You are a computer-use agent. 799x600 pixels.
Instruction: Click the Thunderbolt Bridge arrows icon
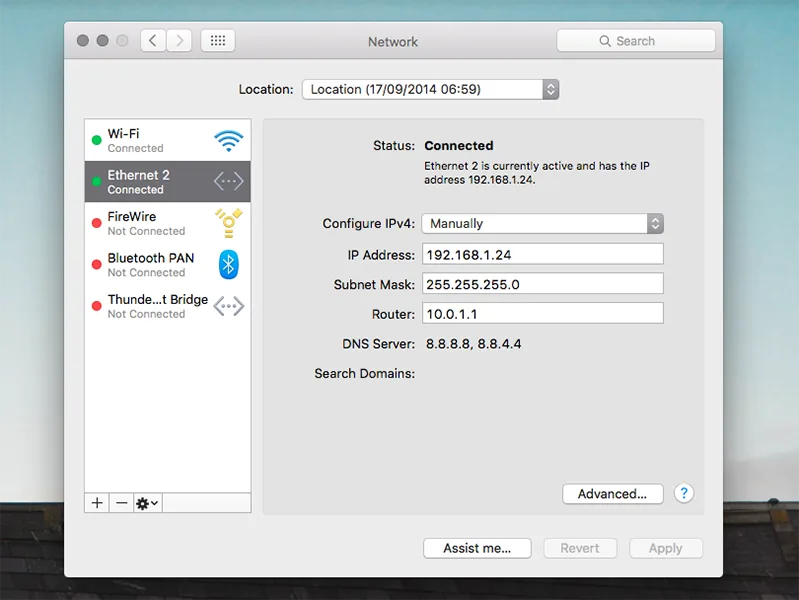(x=228, y=306)
